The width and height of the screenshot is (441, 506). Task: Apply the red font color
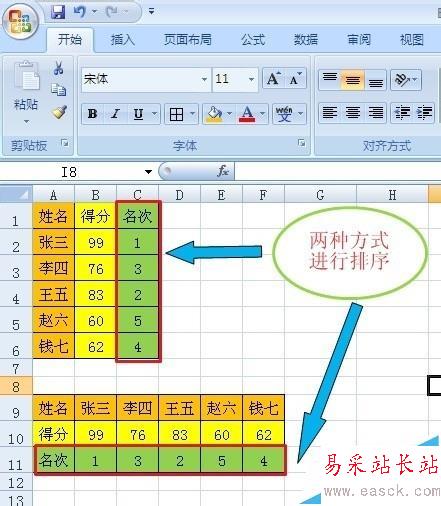point(247,114)
